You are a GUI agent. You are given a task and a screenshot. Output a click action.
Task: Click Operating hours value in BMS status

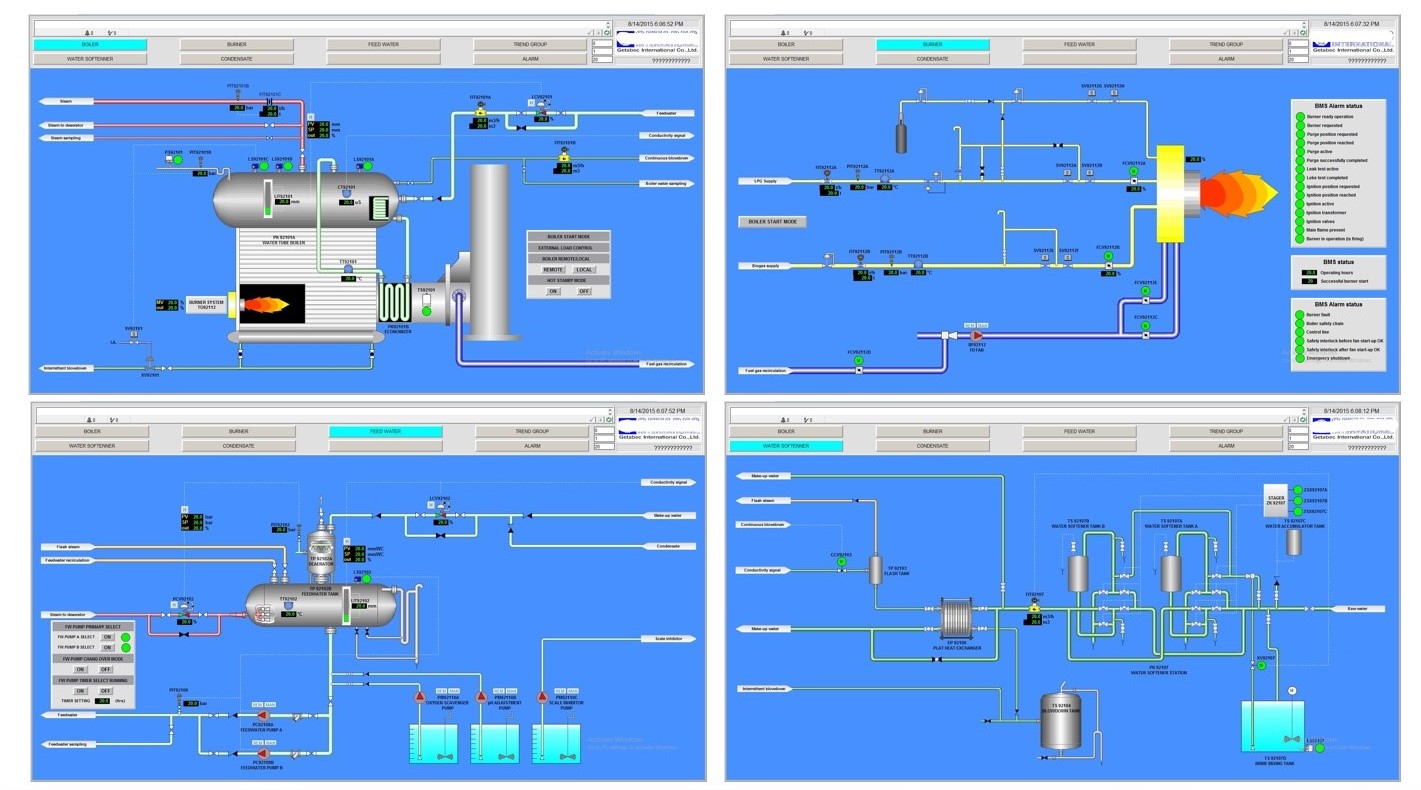point(1309,272)
